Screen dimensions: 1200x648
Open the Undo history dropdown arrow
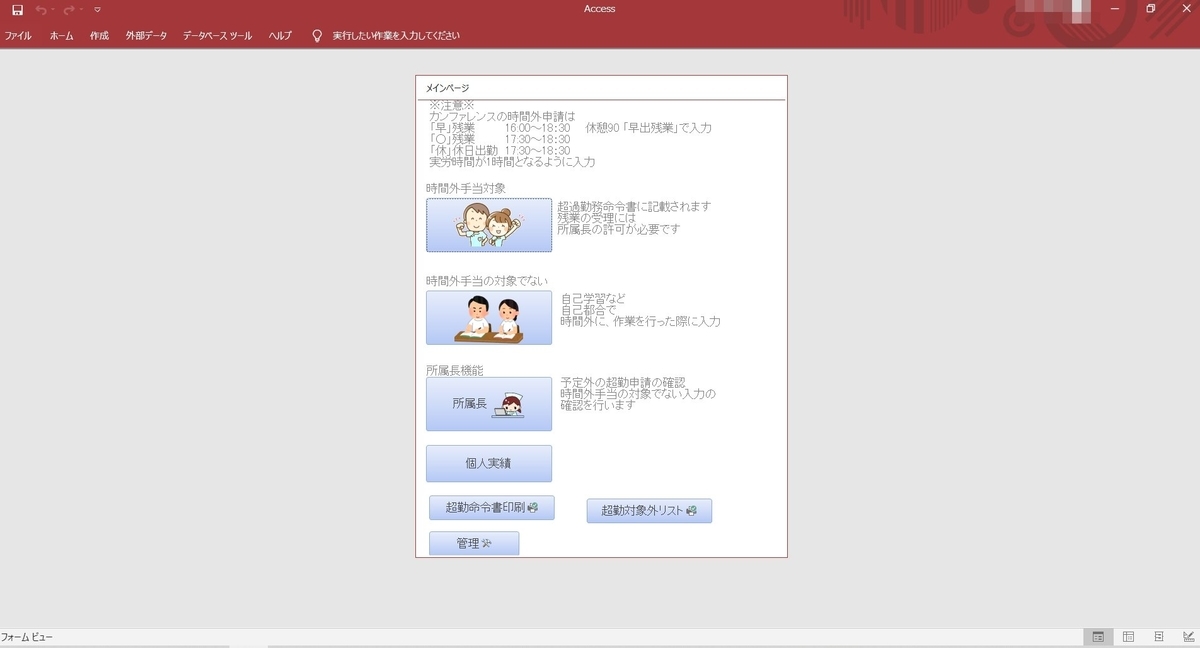point(53,9)
